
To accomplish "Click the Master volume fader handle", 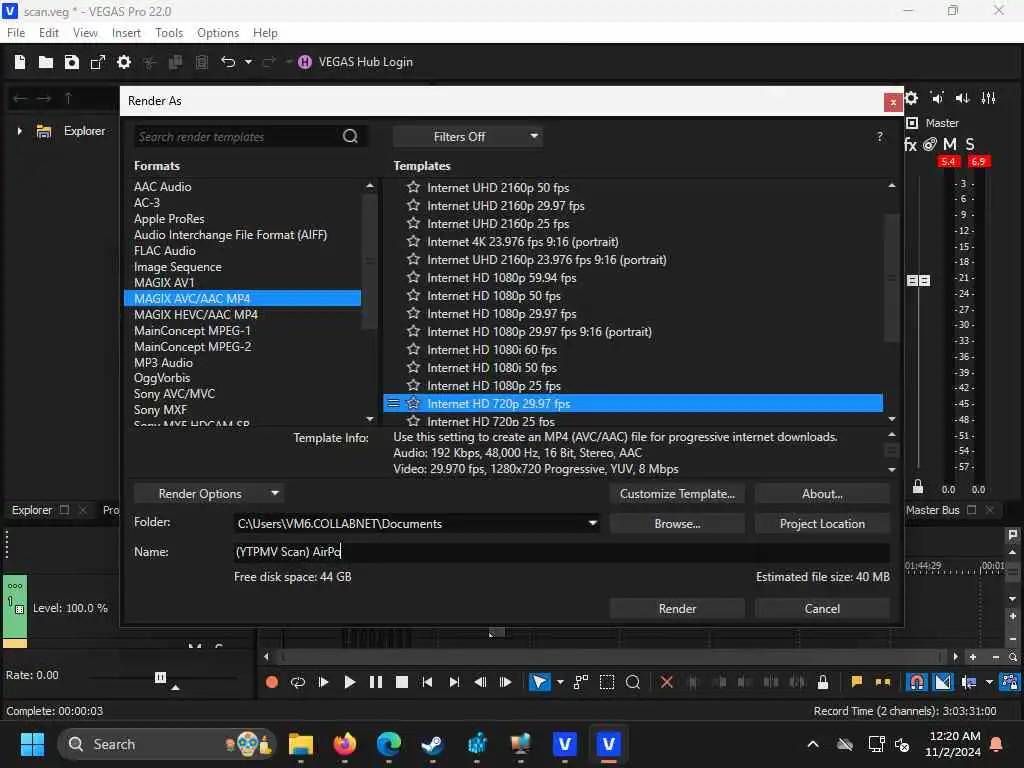I will coord(918,280).
